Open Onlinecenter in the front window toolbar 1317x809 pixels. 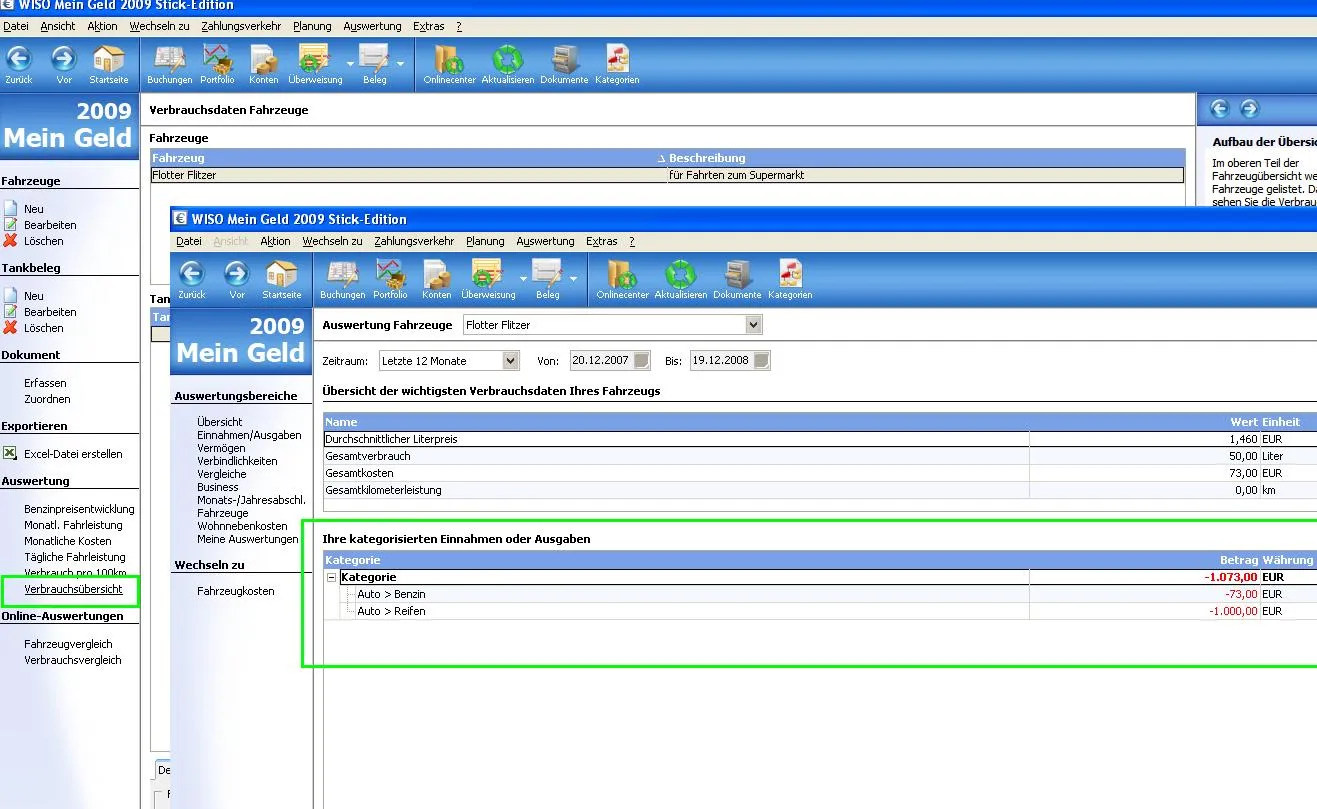tap(620, 275)
